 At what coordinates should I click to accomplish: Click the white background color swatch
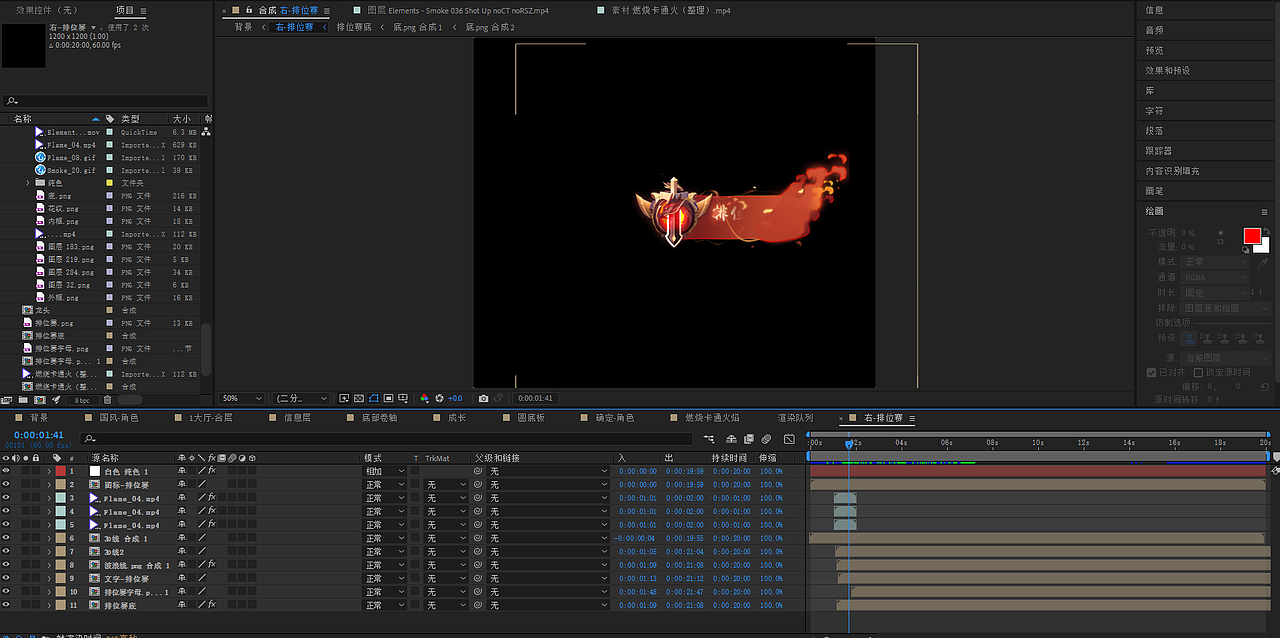pyautogui.click(x=1265, y=248)
